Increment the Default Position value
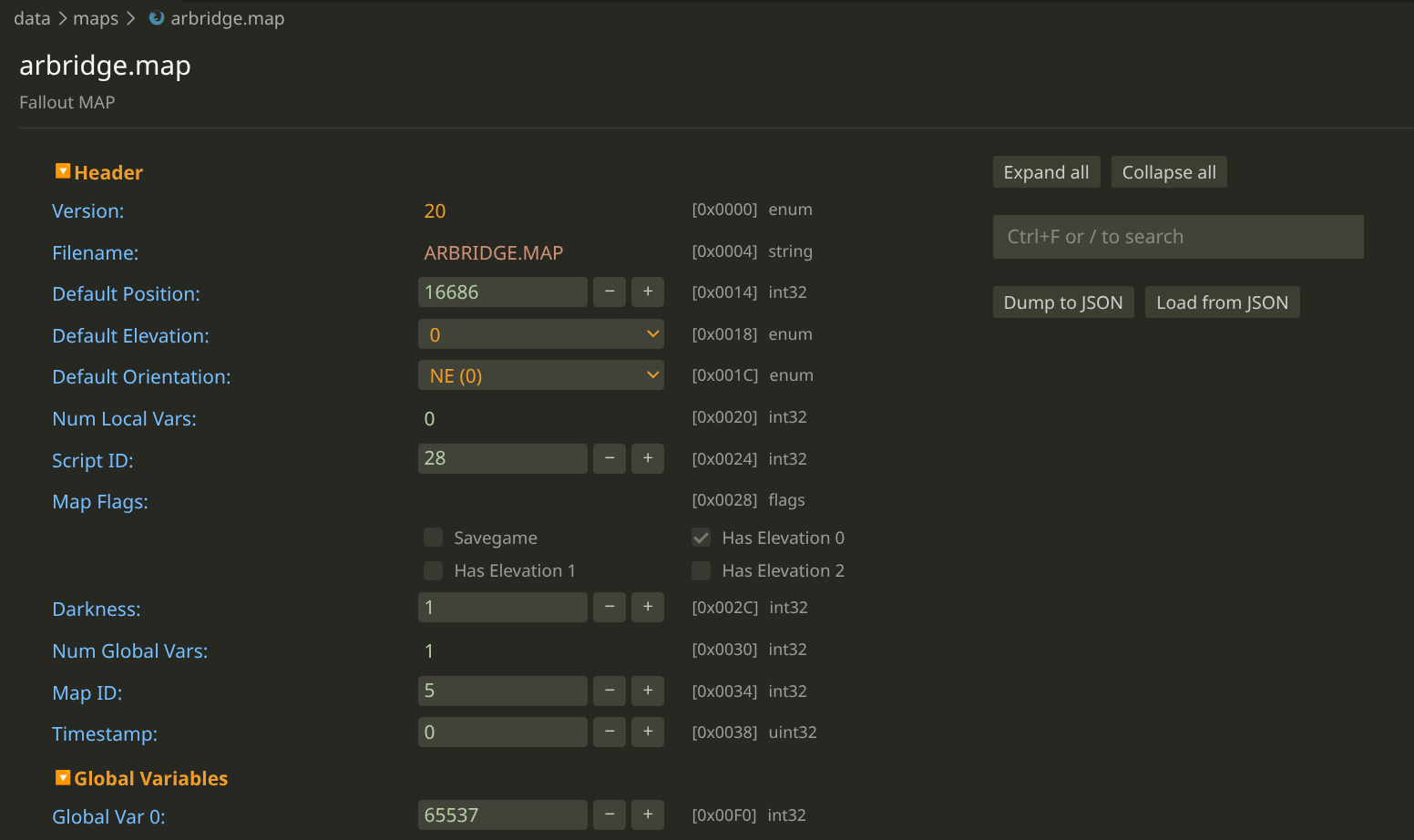The image size is (1414, 840). click(648, 292)
